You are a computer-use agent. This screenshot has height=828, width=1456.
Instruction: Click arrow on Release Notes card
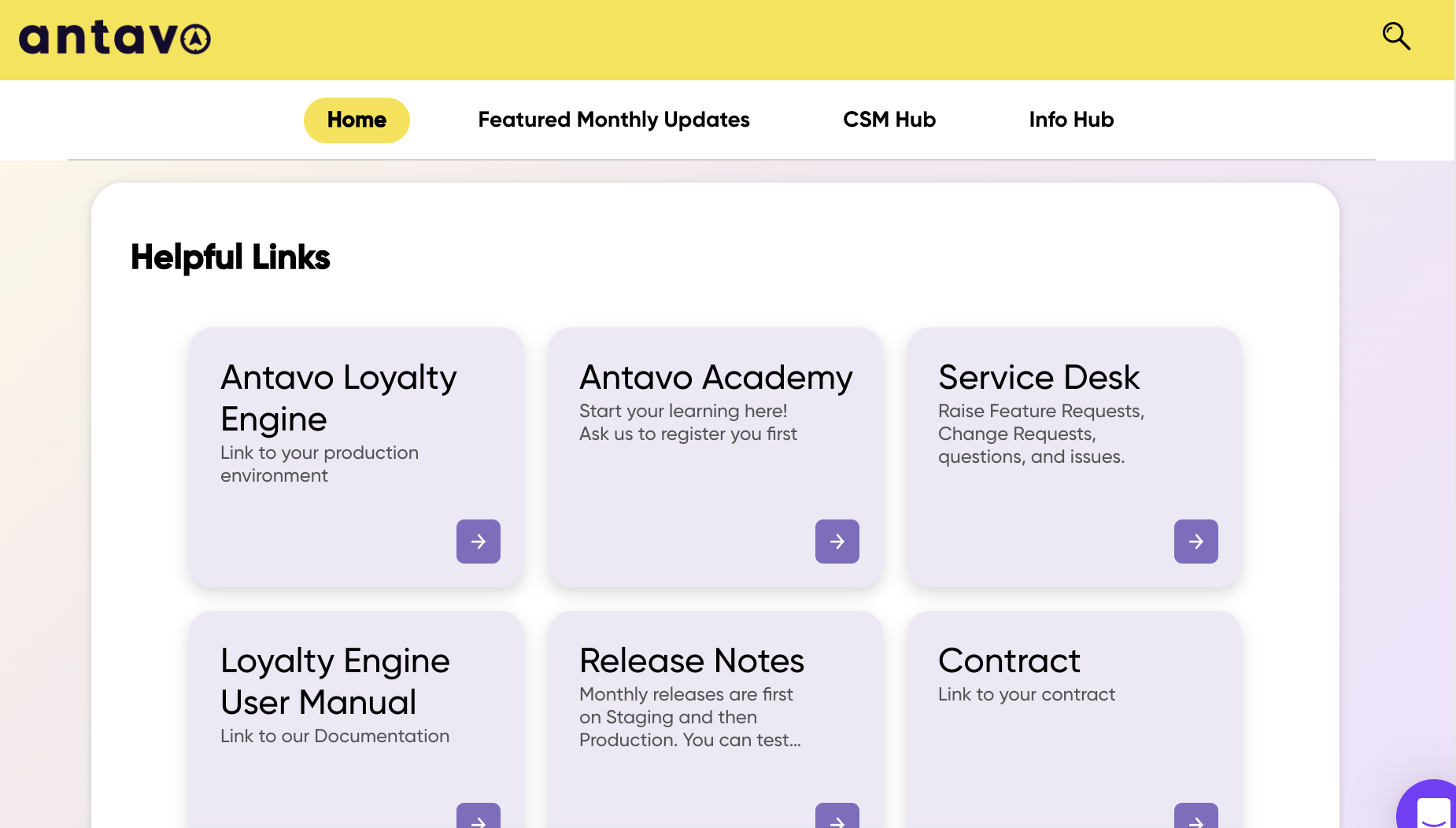pos(837,816)
